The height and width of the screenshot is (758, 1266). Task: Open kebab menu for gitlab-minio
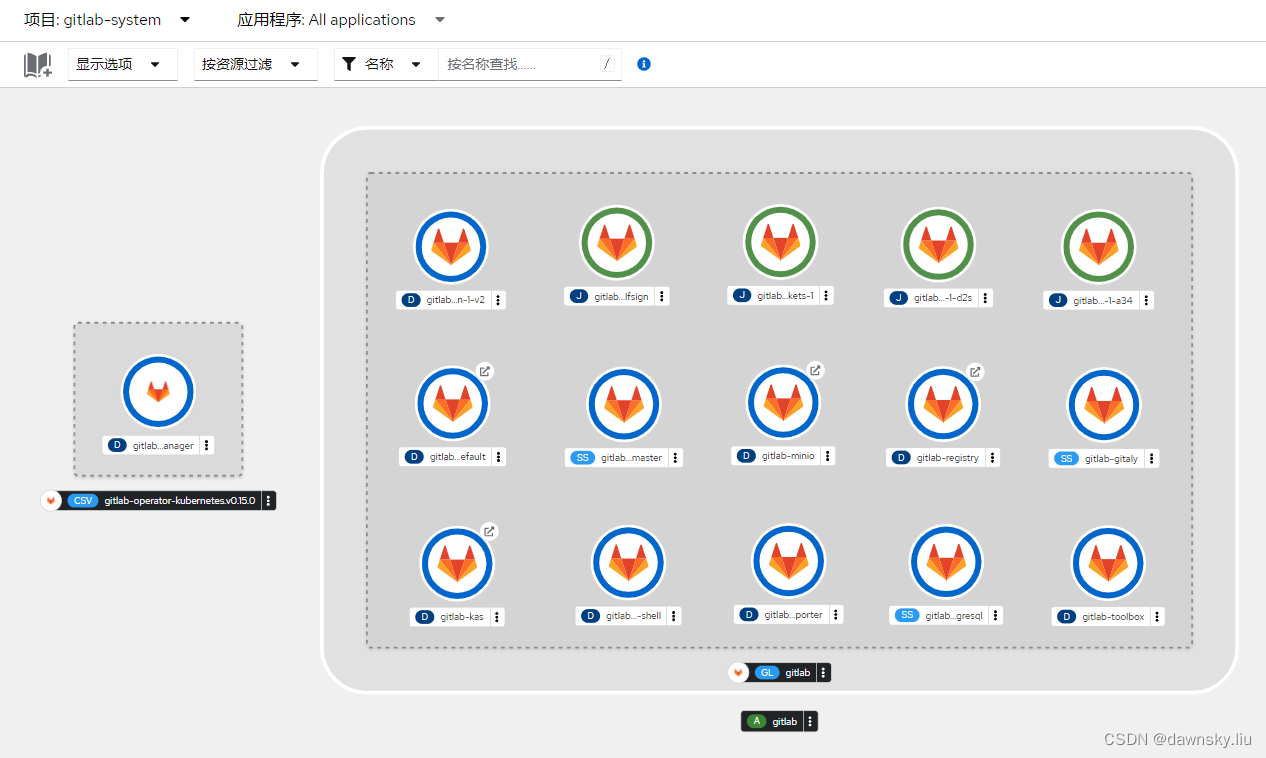[828, 456]
